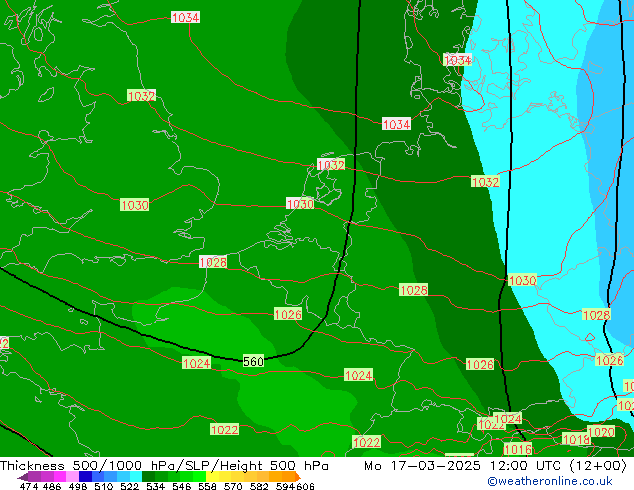Open the weatheronline.co.uk copyright link

(x=549, y=481)
